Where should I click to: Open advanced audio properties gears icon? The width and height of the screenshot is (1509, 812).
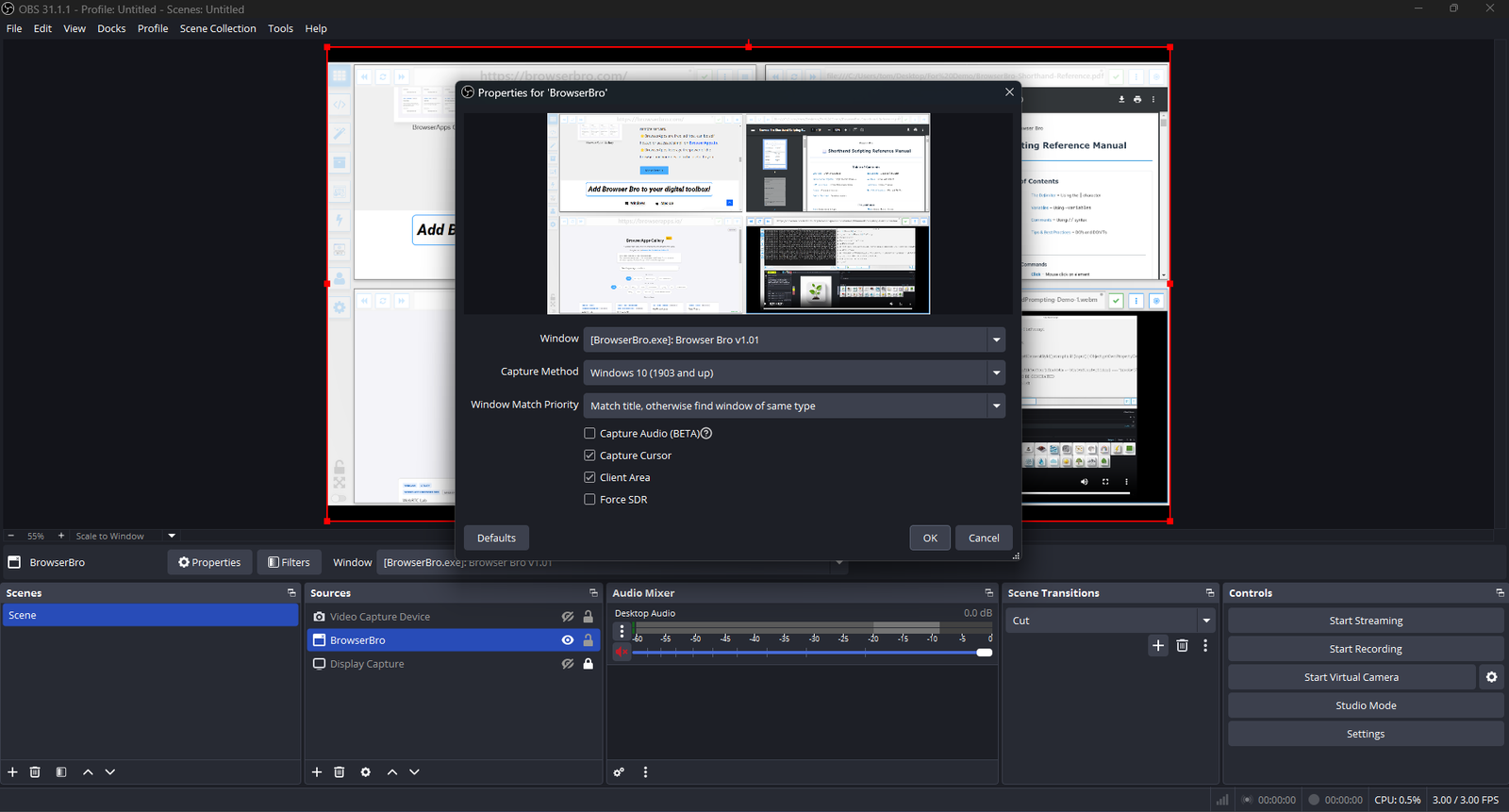(619, 772)
